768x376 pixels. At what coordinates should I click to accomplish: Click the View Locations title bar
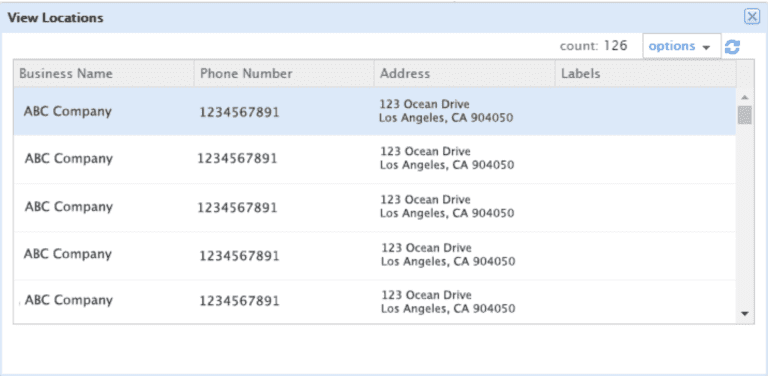pos(372,18)
